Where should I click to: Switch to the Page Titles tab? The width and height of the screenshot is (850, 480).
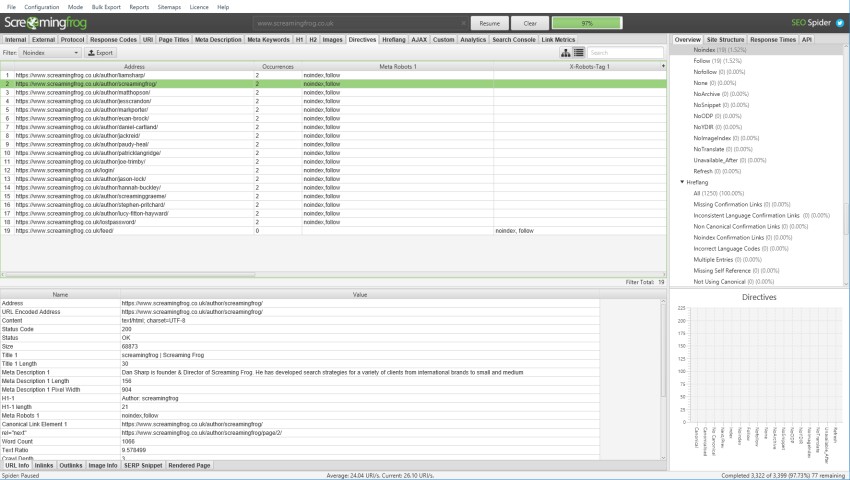coord(173,40)
